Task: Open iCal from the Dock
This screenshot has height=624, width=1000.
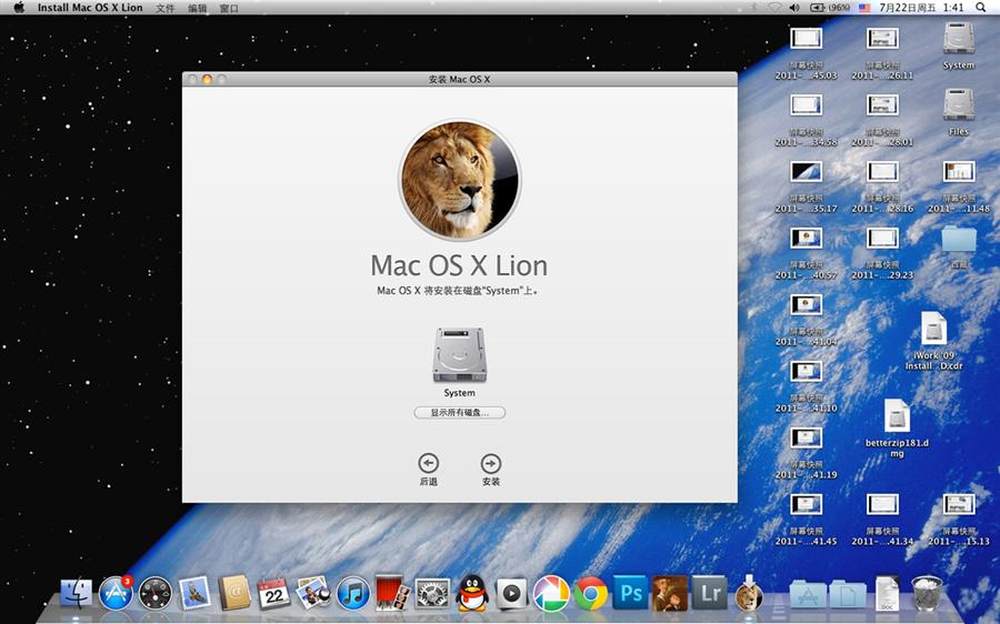Action: [274, 593]
